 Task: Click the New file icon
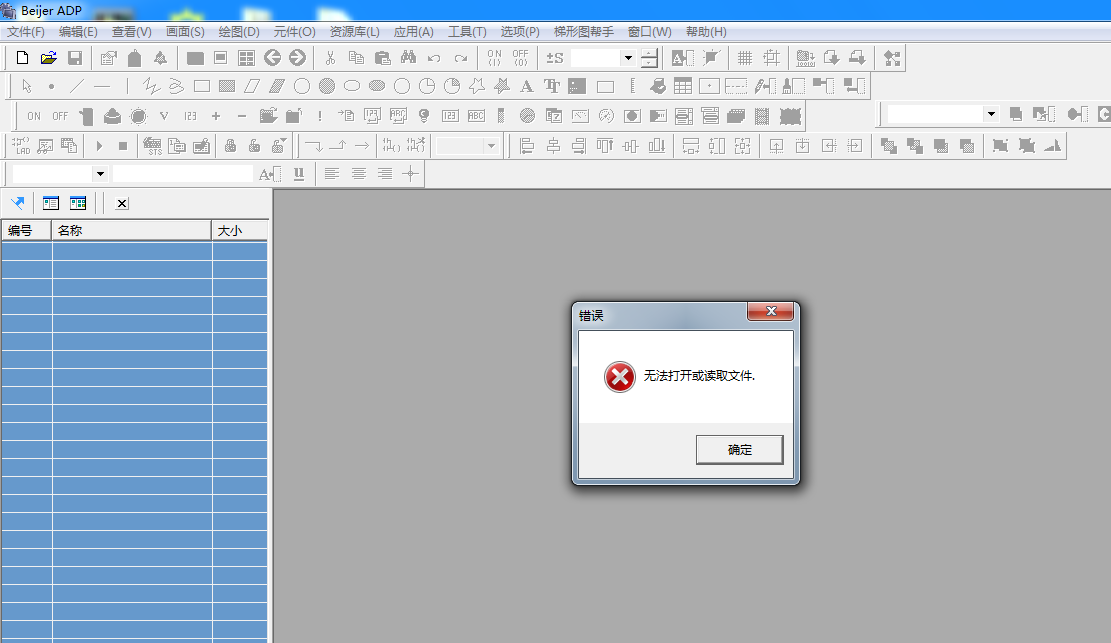pos(23,58)
